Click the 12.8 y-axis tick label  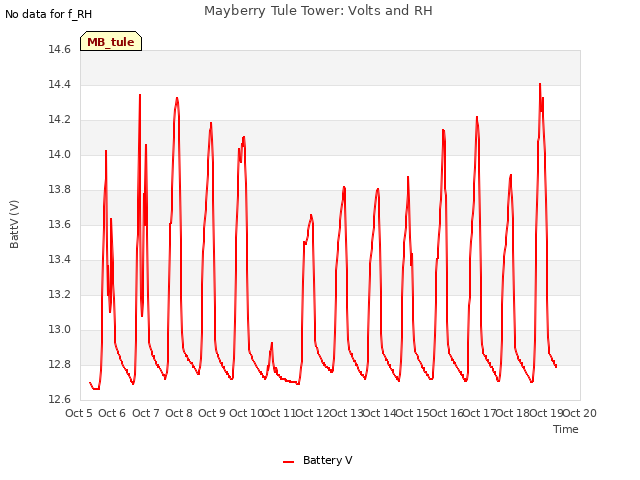coord(60,364)
